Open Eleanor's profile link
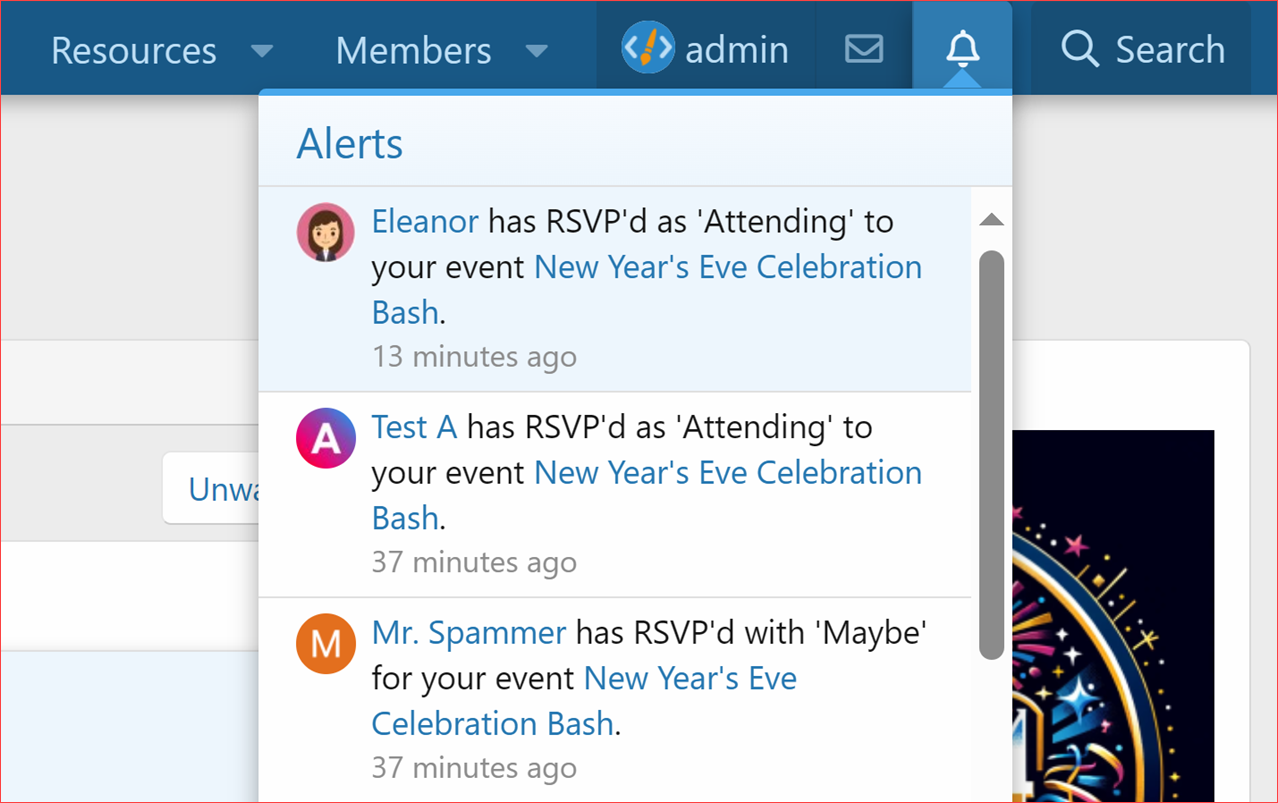 click(x=424, y=221)
